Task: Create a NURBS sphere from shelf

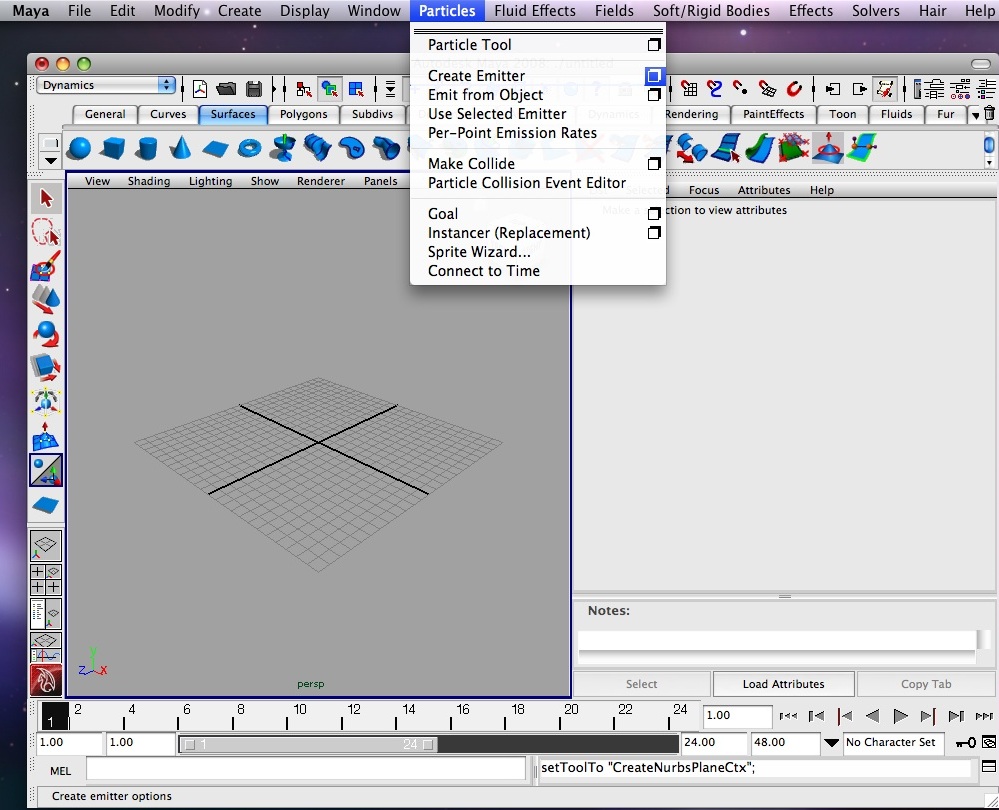Action: point(79,148)
